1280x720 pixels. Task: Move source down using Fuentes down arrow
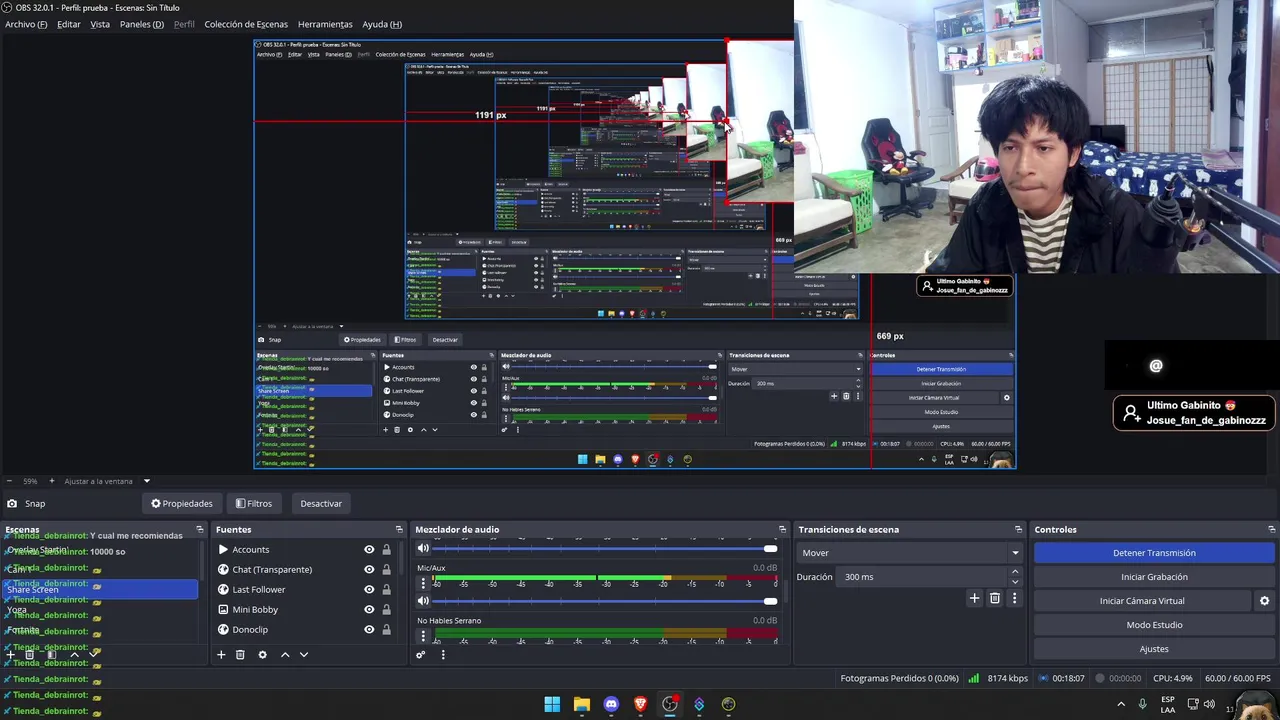304,655
